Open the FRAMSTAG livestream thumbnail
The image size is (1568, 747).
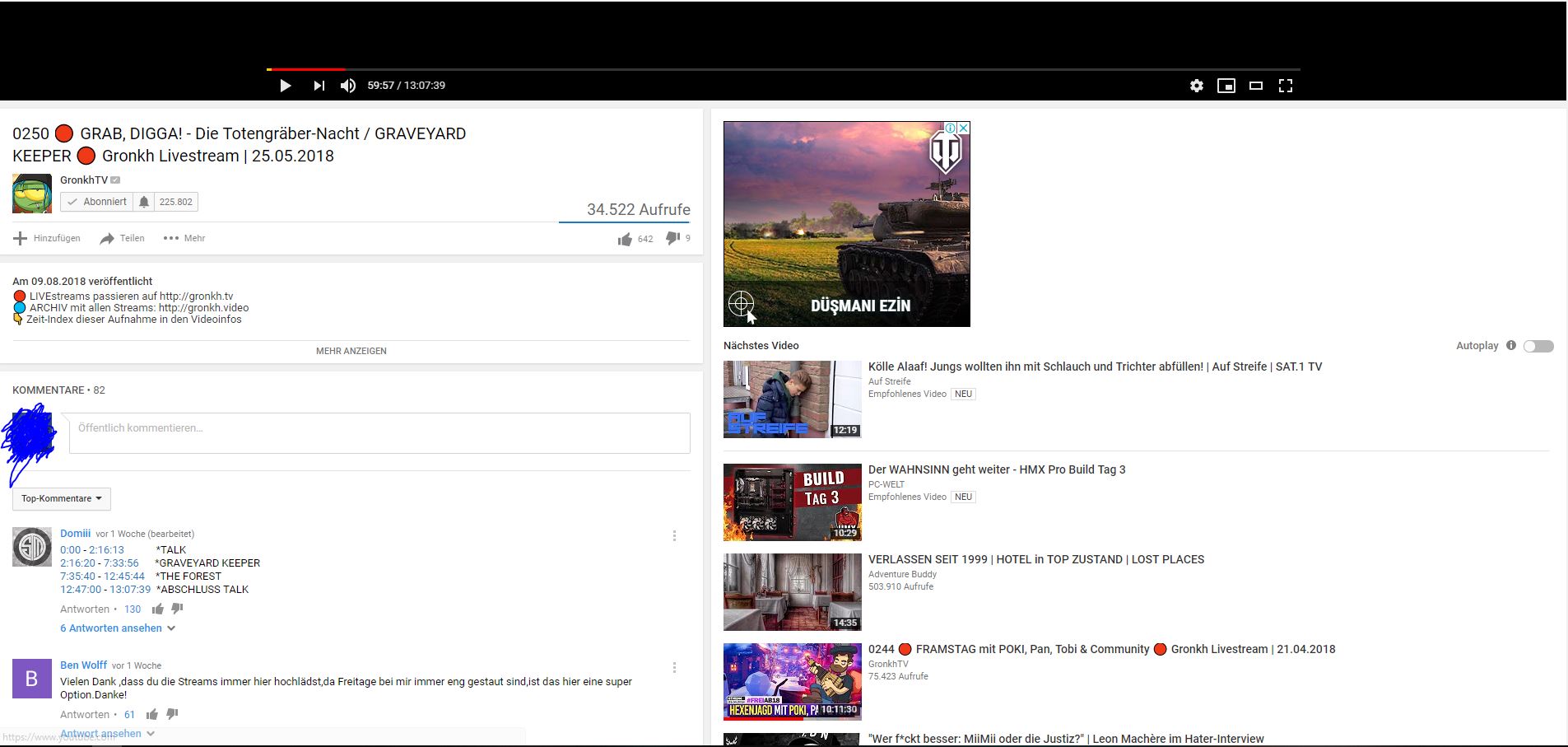click(x=793, y=682)
